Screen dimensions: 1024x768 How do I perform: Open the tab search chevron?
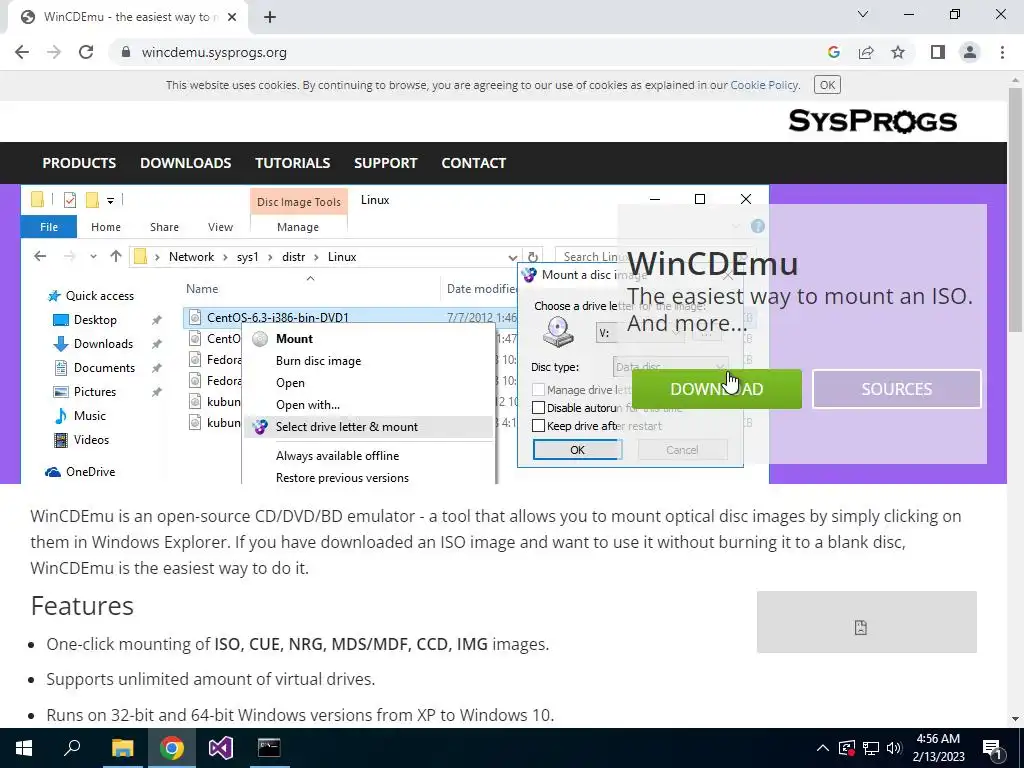(863, 14)
